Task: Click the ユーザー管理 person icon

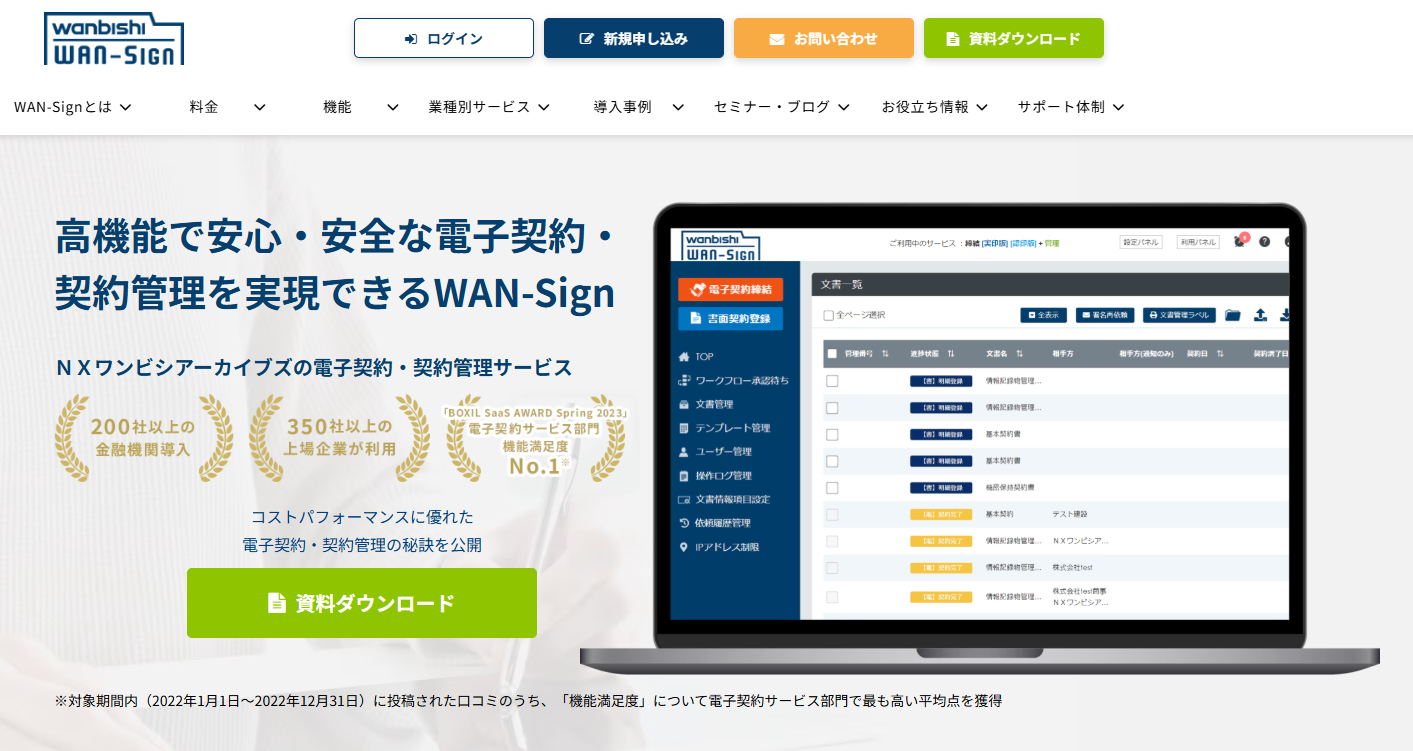Action: pyautogui.click(x=684, y=452)
